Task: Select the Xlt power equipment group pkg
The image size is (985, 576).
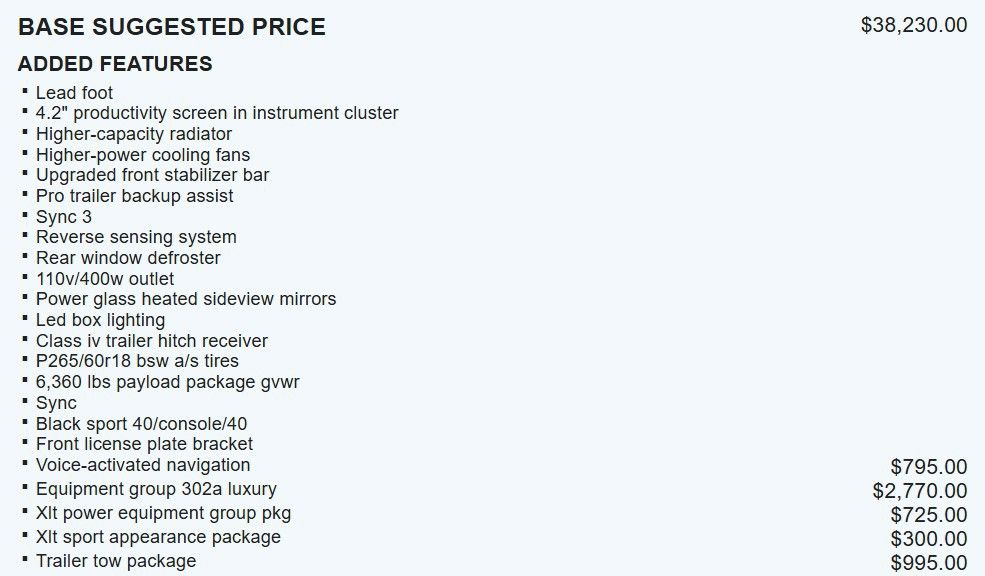Action: tap(163, 513)
